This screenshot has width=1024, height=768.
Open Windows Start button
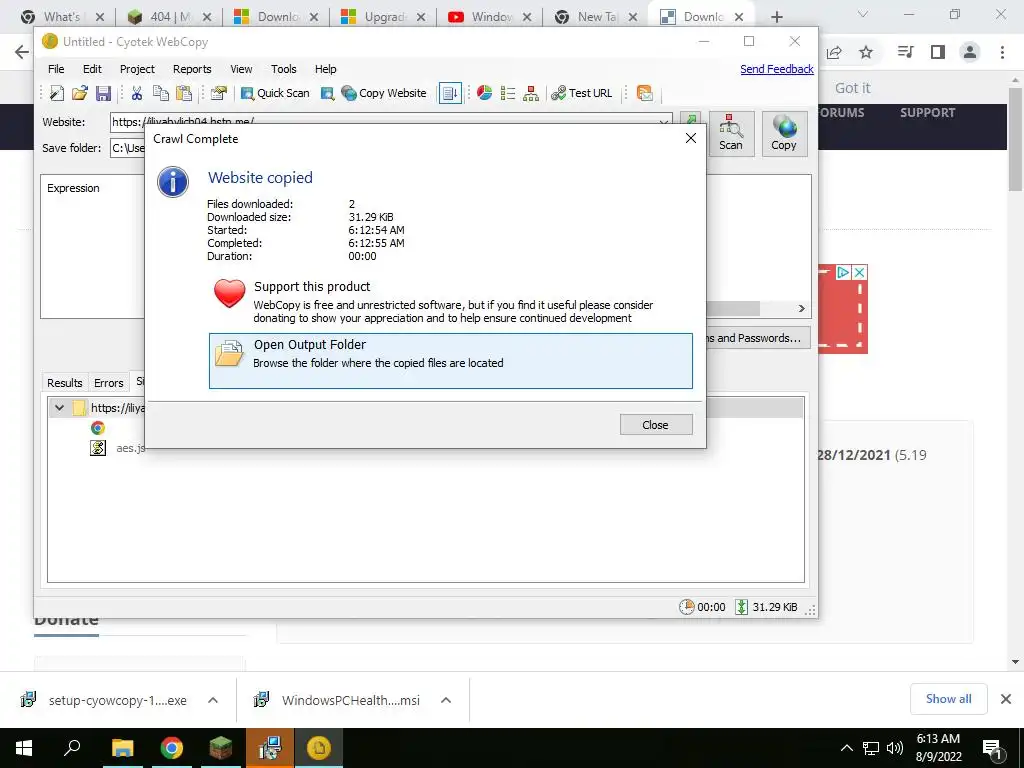[24, 748]
